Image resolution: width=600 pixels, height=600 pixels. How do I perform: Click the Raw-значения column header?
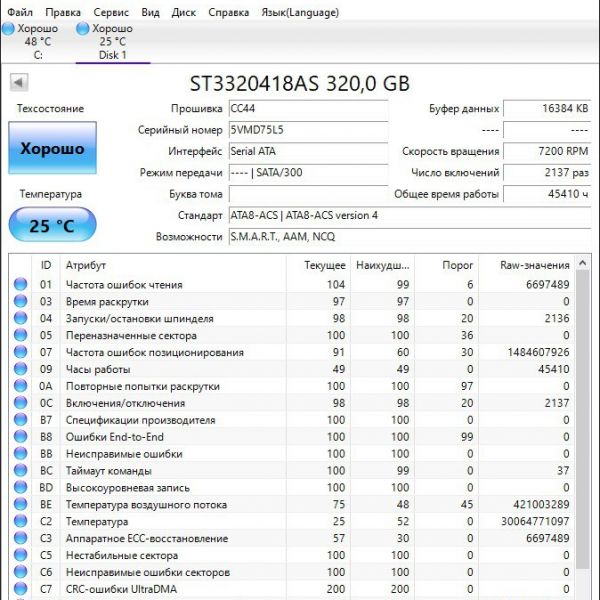tap(527, 265)
